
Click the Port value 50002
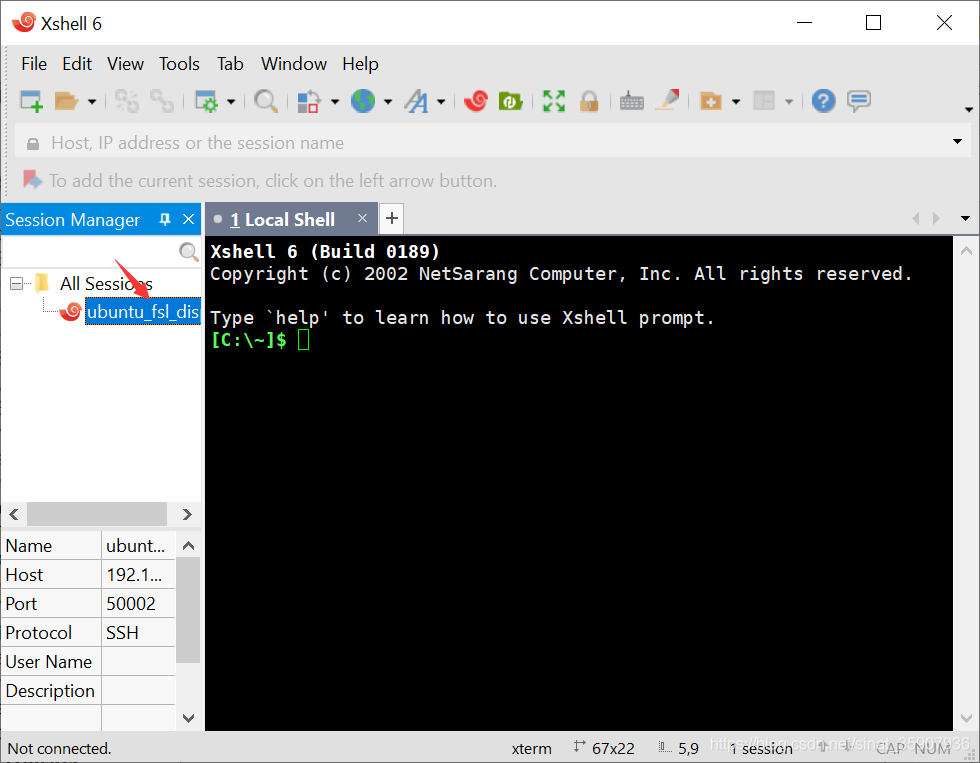(x=131, y=604)
